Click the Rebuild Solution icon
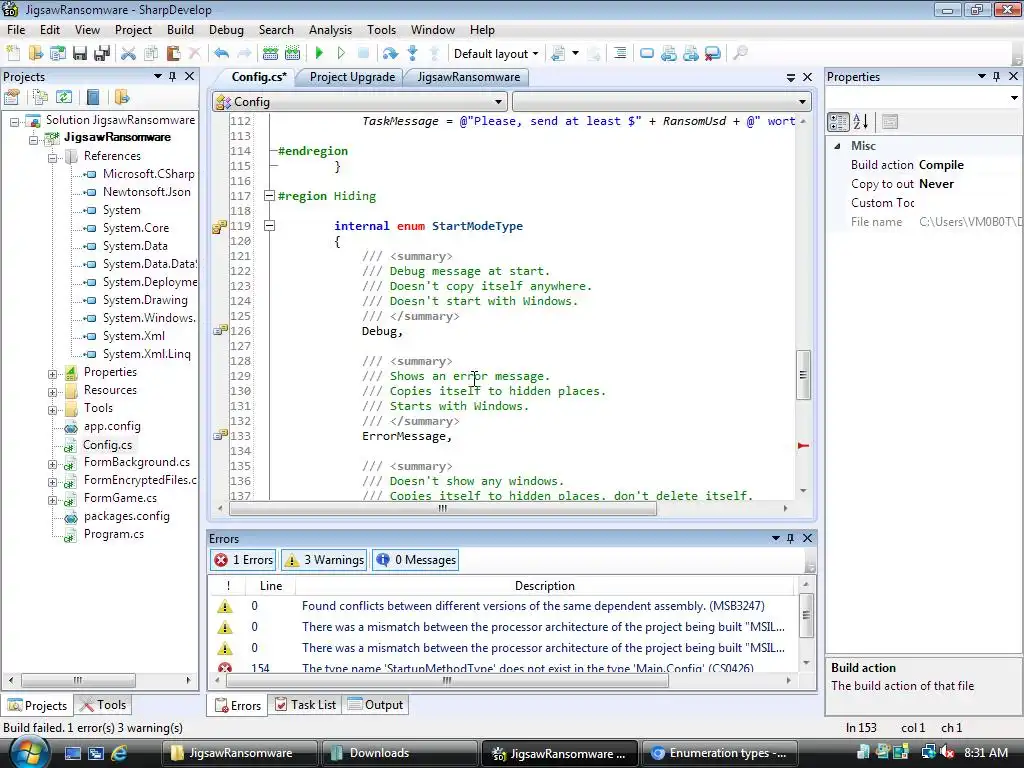1024x768 pixels. tap(293, 54)
